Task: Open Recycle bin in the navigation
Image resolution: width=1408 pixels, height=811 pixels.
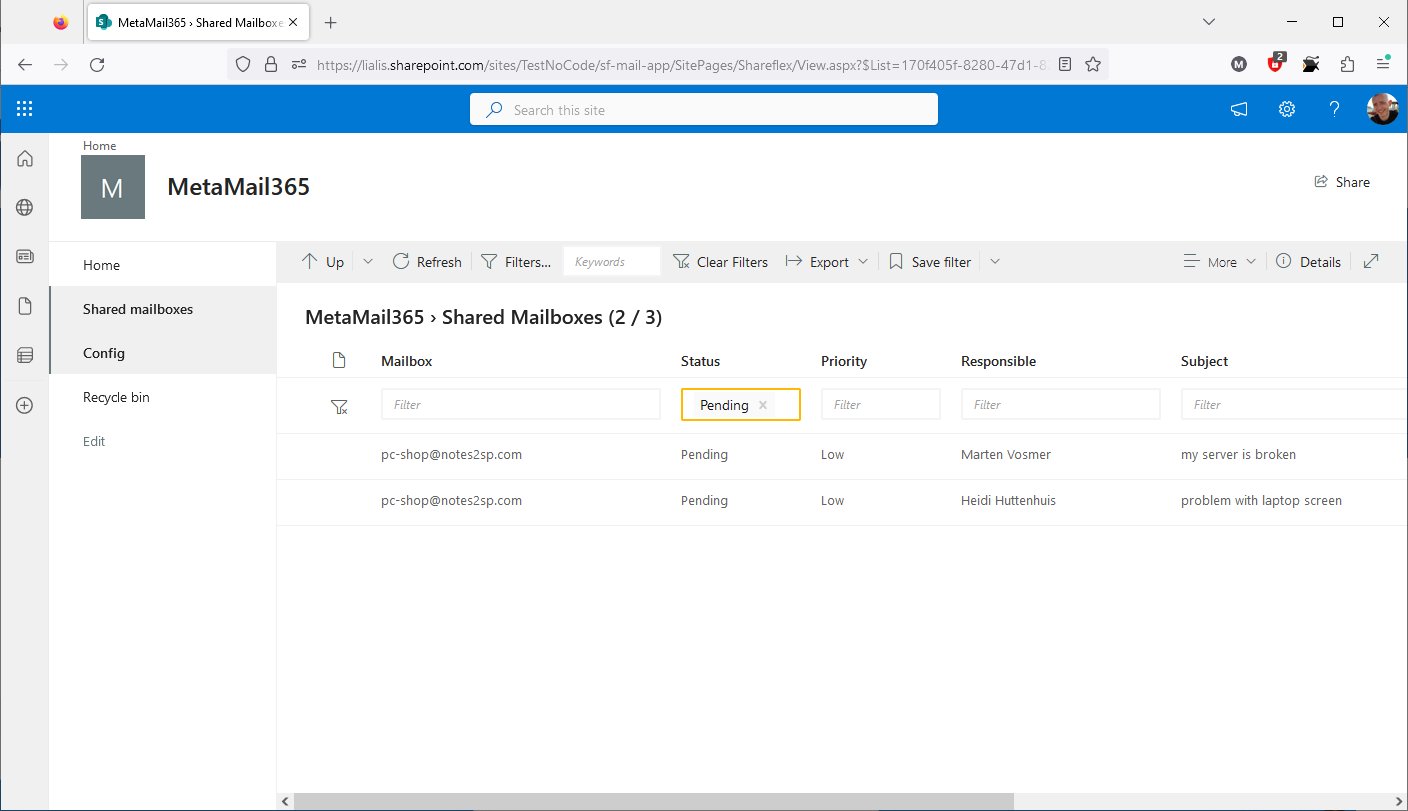Action: tap(116, 397)
